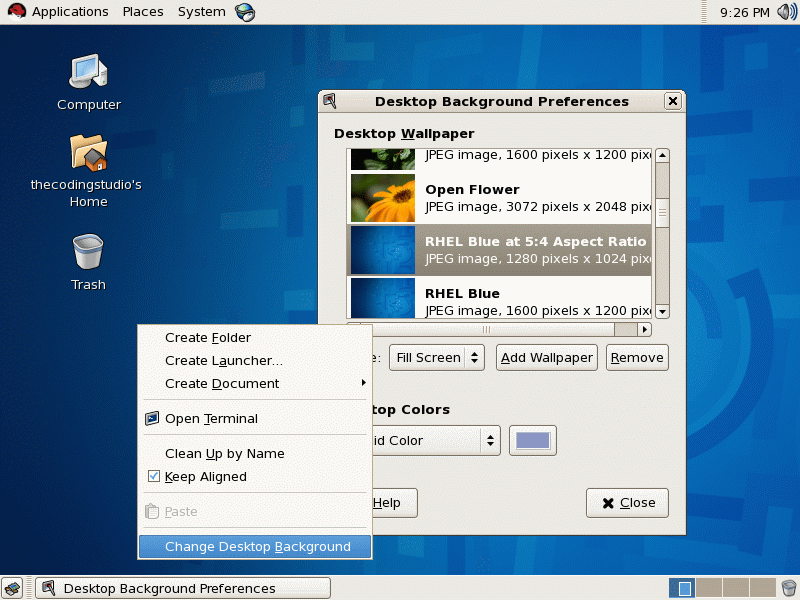Select Clean Up by Name
This screenshot has width=800, height=600.
point(255,453)
